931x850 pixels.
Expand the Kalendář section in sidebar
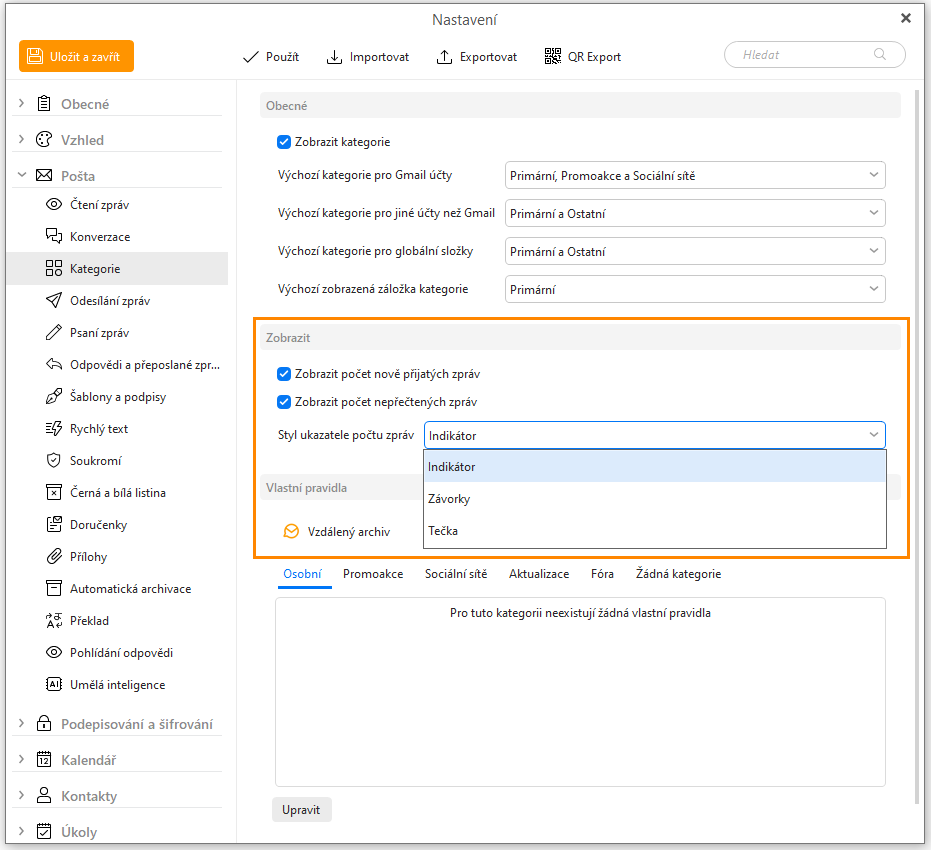pyautogui.click(x=22, y=760)
